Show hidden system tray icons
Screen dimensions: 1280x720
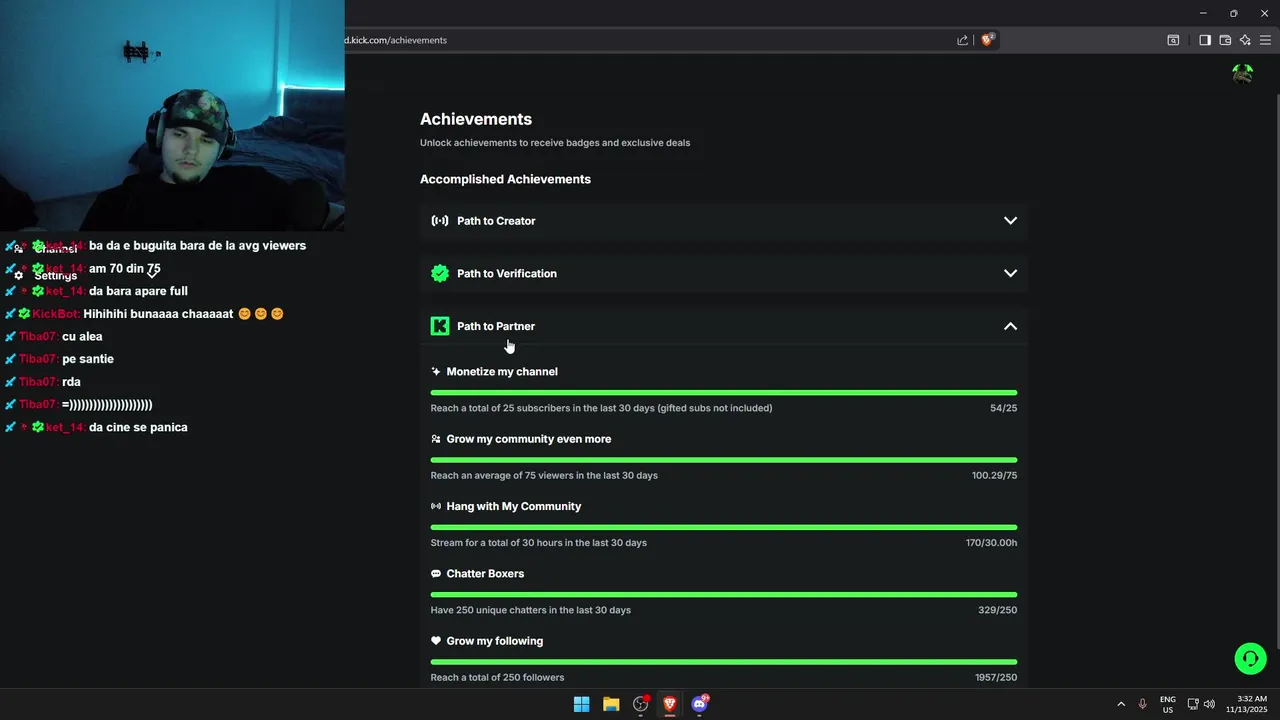click(1121, 704)
